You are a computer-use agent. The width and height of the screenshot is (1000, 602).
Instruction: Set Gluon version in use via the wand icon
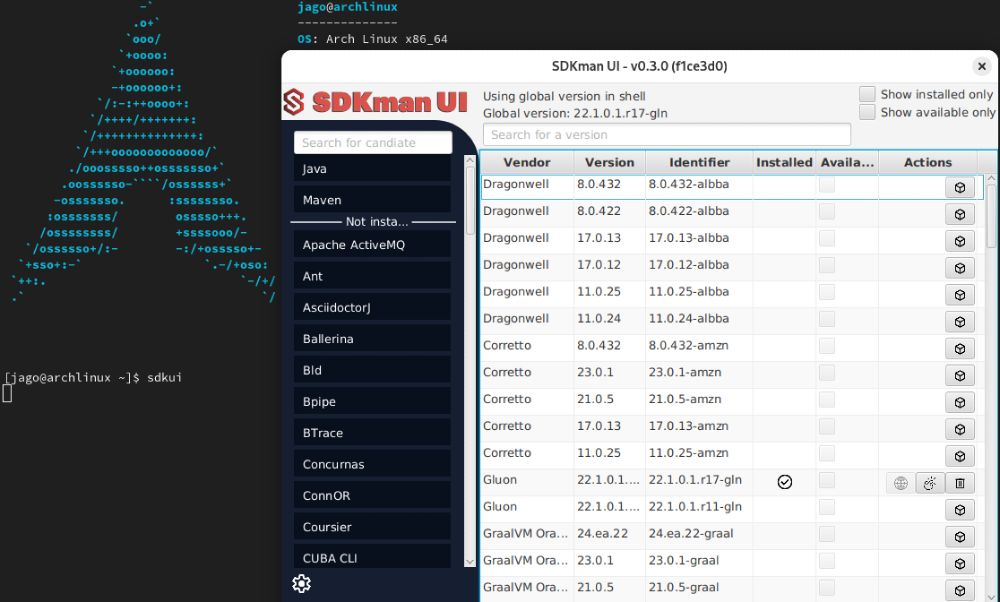(929, 483)
